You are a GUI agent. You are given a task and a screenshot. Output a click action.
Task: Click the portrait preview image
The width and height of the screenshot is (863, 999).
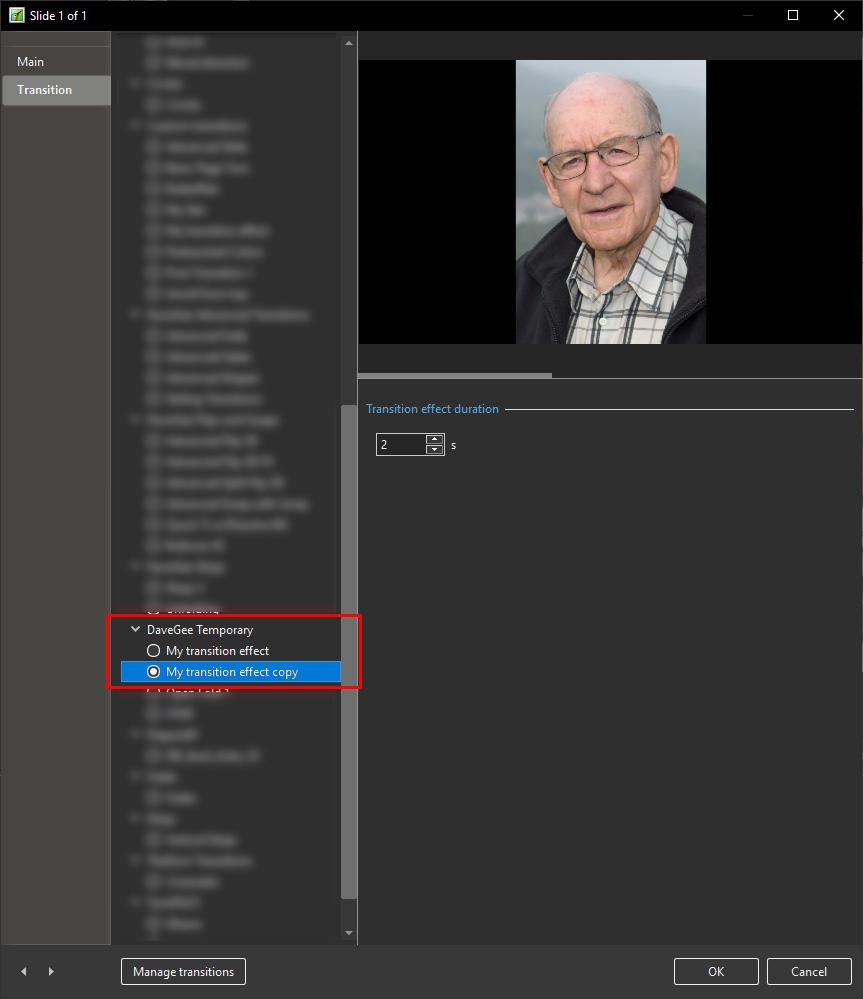[610, 201]
